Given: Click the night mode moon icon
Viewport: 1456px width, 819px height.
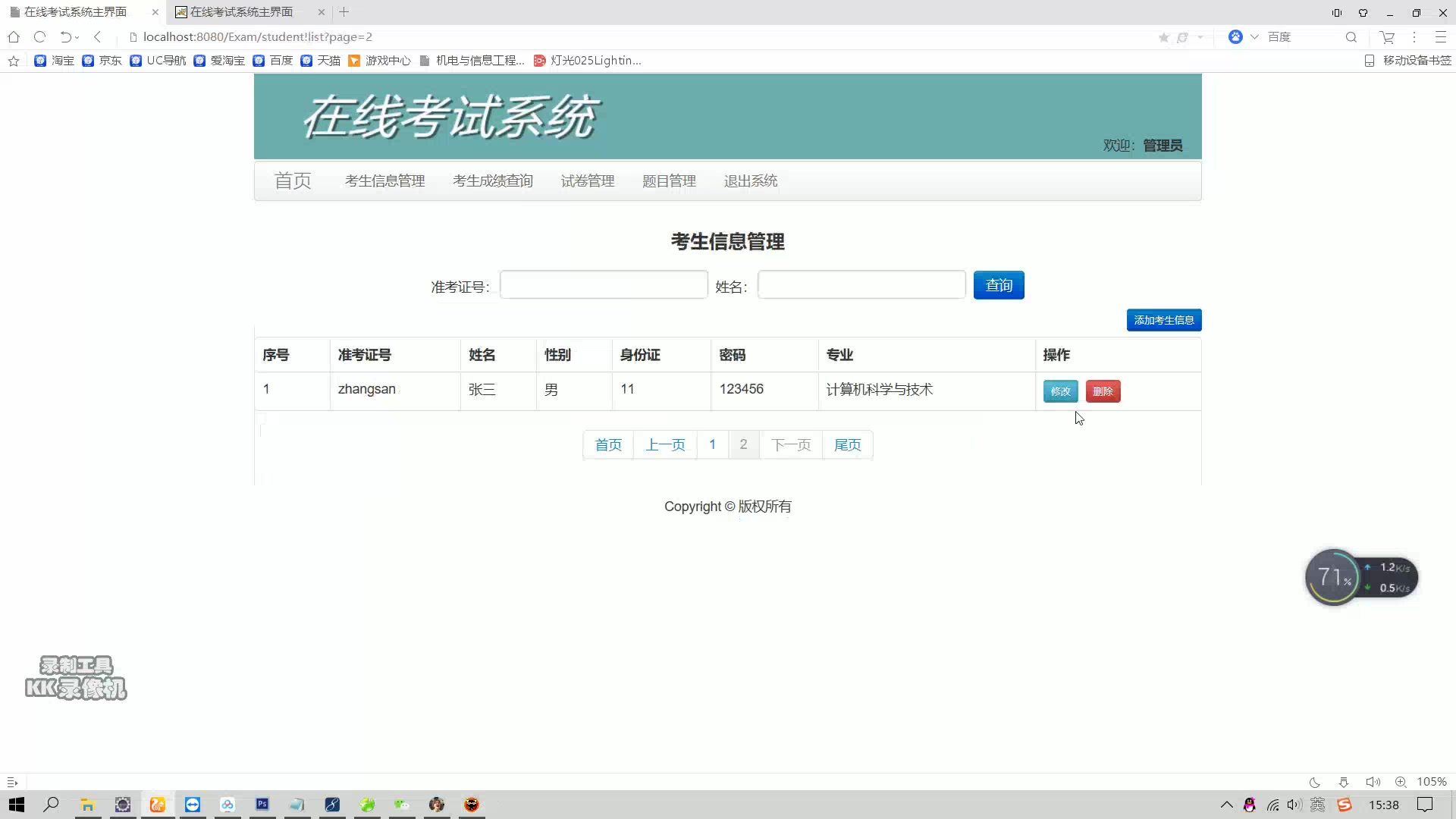Looking at the screenshot, I should coord(1315,782).
